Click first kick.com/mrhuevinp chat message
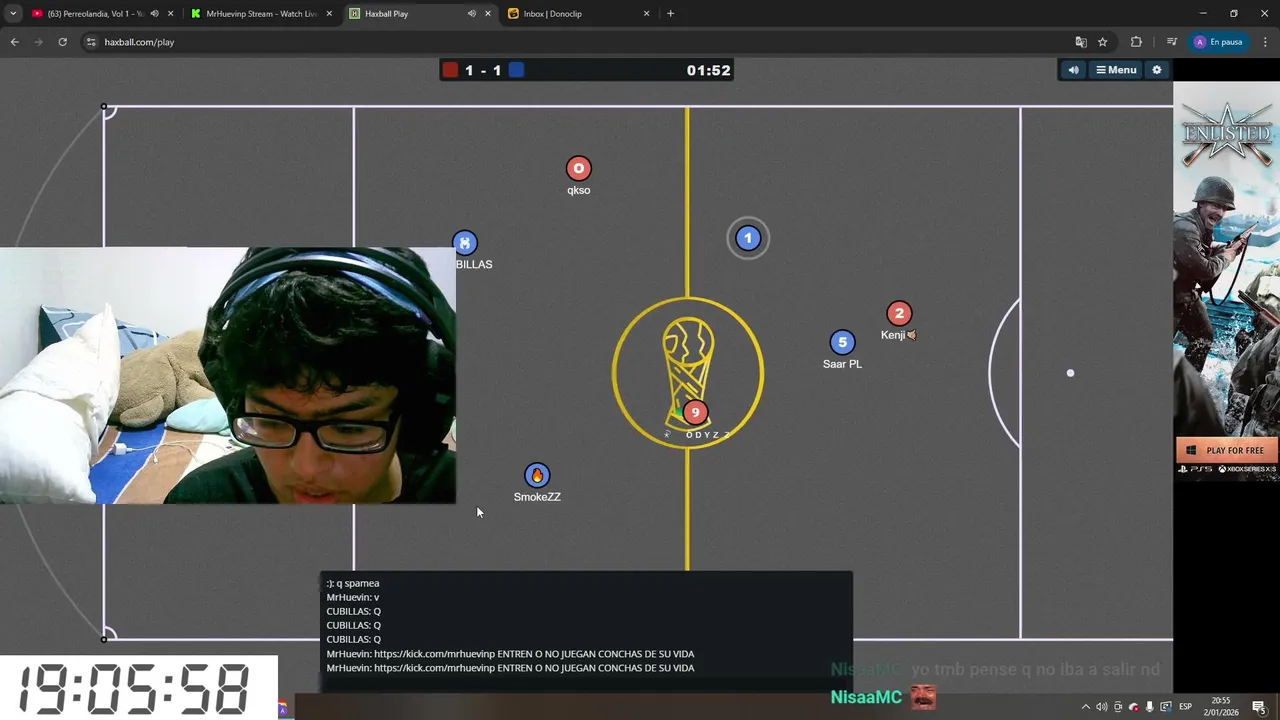Screen dimensions: 1280x720 [510, 654]
